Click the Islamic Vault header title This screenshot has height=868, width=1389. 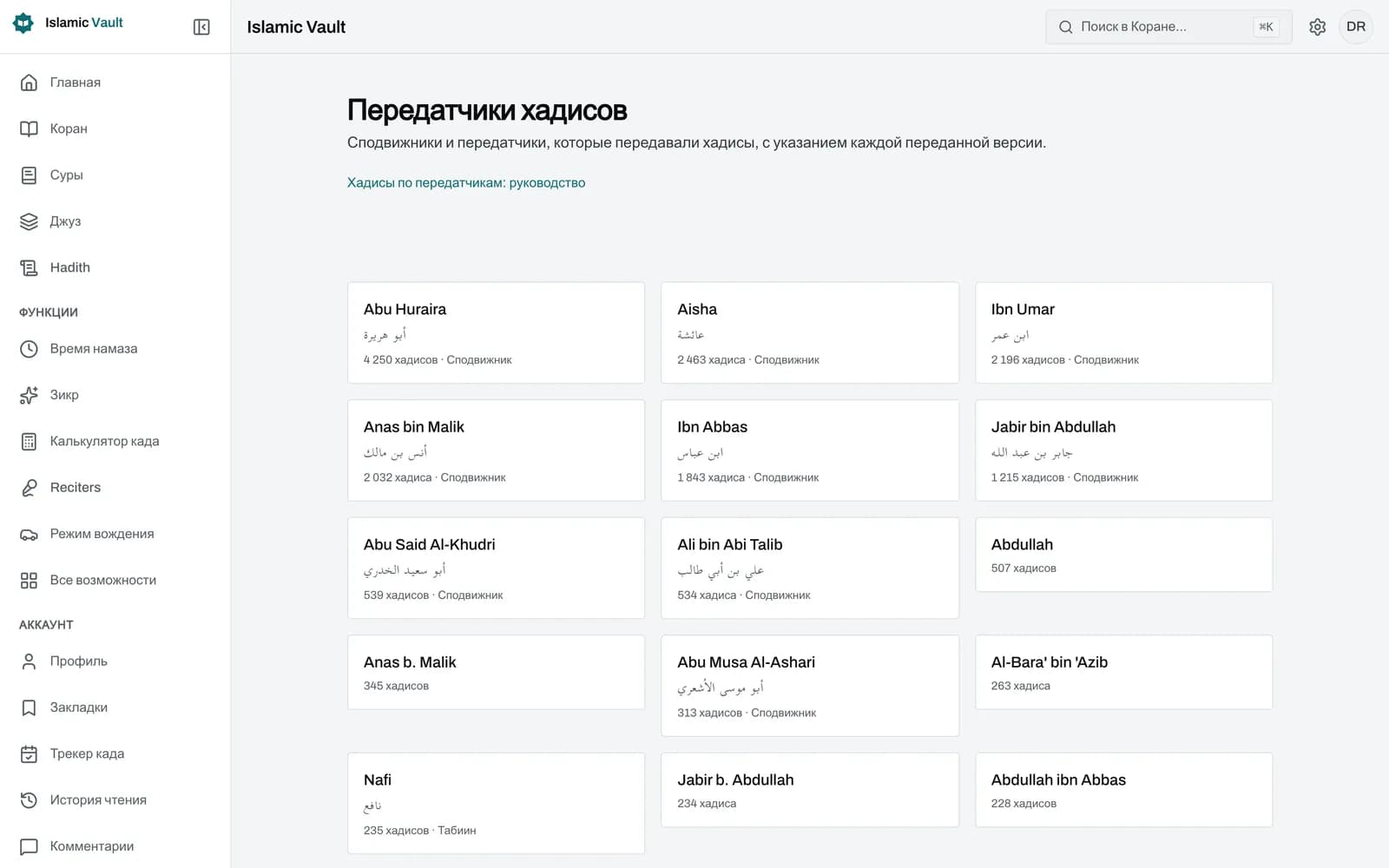[296, 27]
